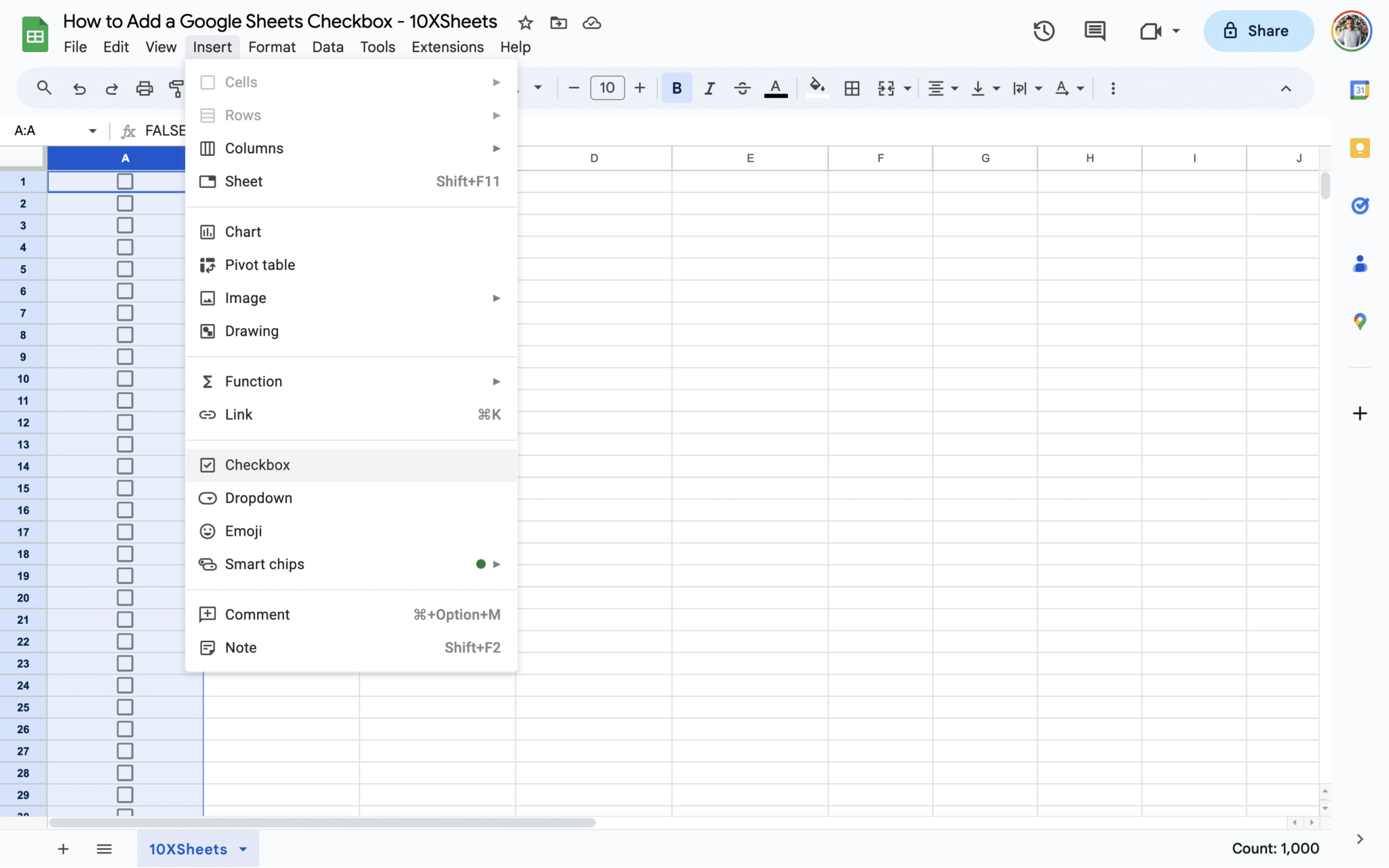Tick the checkbox in row 9
The width and height of the screenshot is (1389, 868).
[125, 357]
